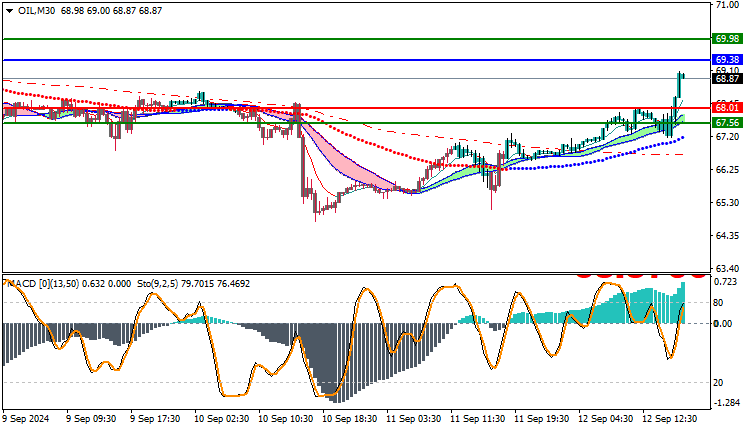Viewport: 750px width, 430px height.
Task: Click the 10 Sep 10:30 time label
Action: coord(286,419)
